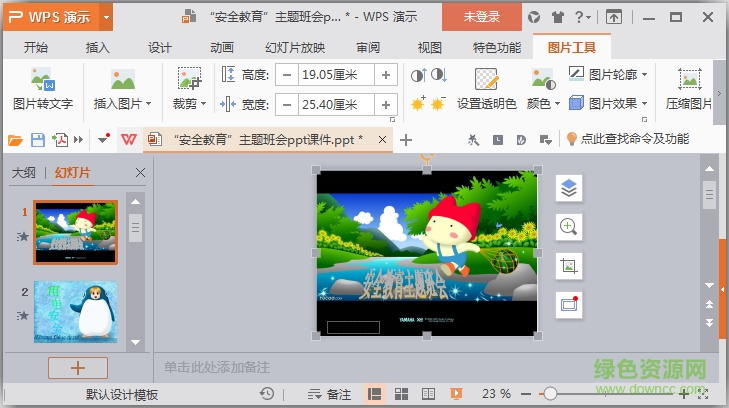Open the 颜色 color options
Viewport: 729px width, 408px height.
543,89
